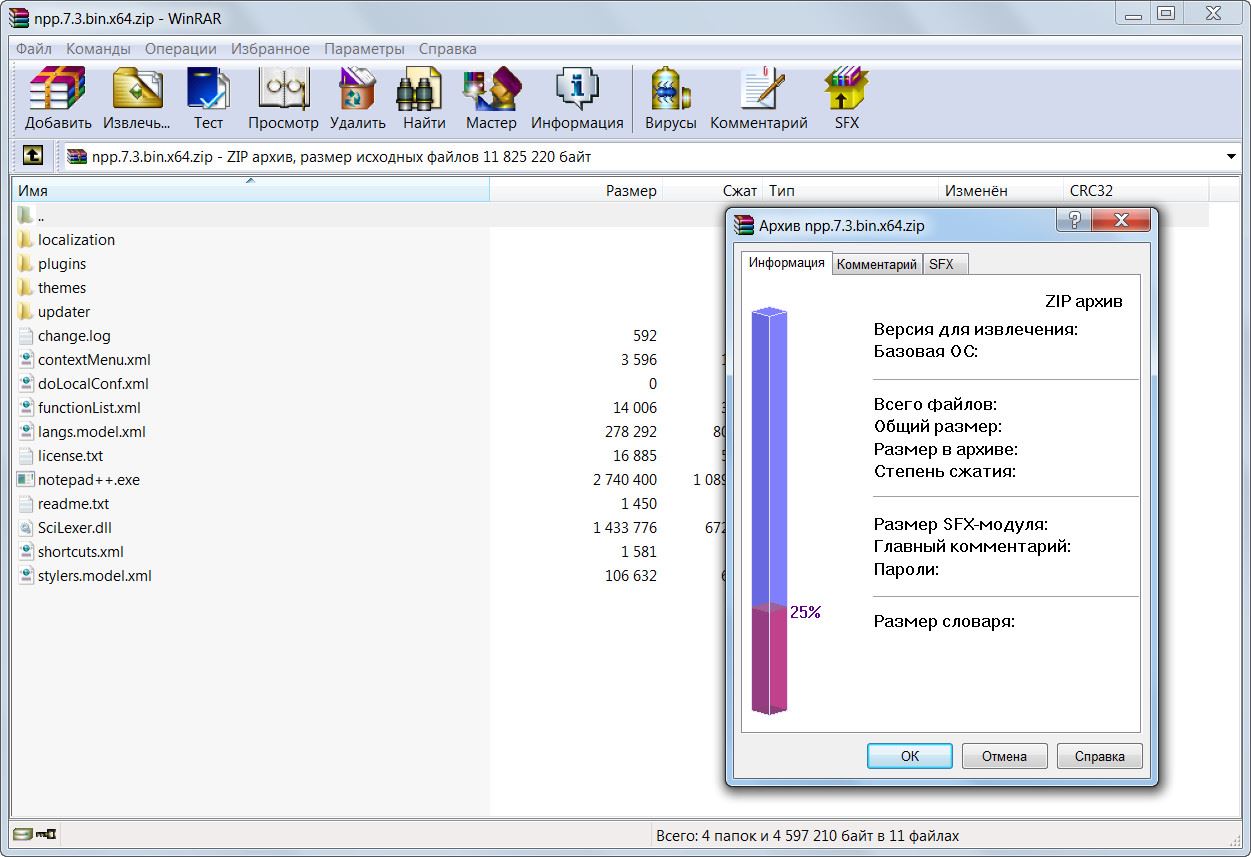
Task: Click the key password icon in status bar
Action: 46,834
